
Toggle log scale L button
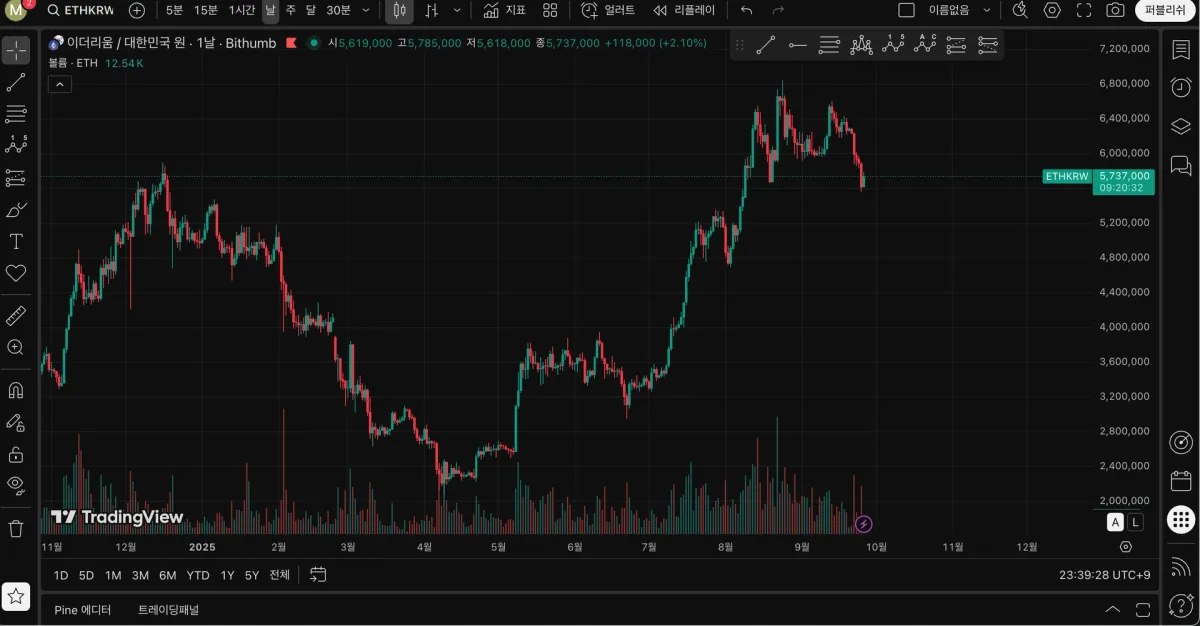click(x=1135, y=522)
